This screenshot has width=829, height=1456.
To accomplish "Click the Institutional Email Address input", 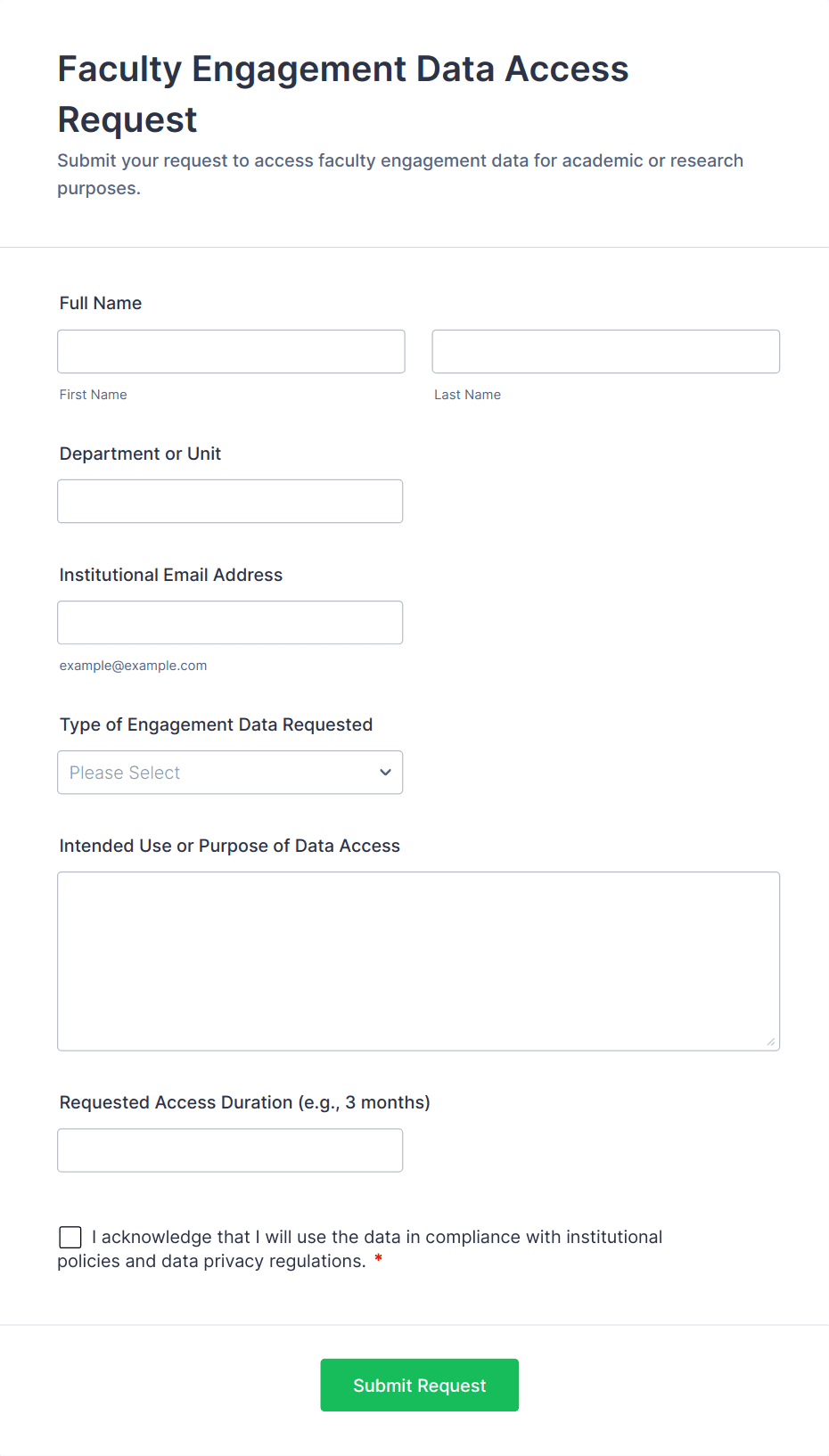I will coord(230,623).
